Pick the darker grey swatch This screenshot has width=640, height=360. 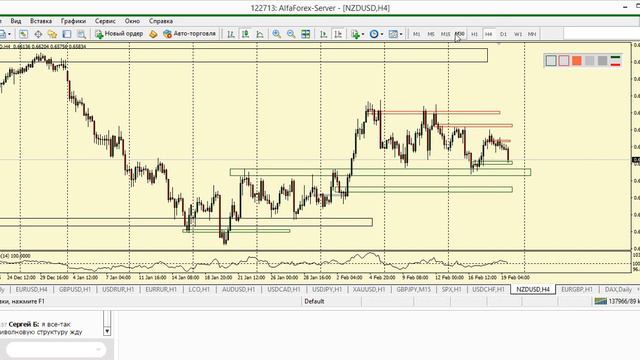pyautogui.click(x=602, y=61)
